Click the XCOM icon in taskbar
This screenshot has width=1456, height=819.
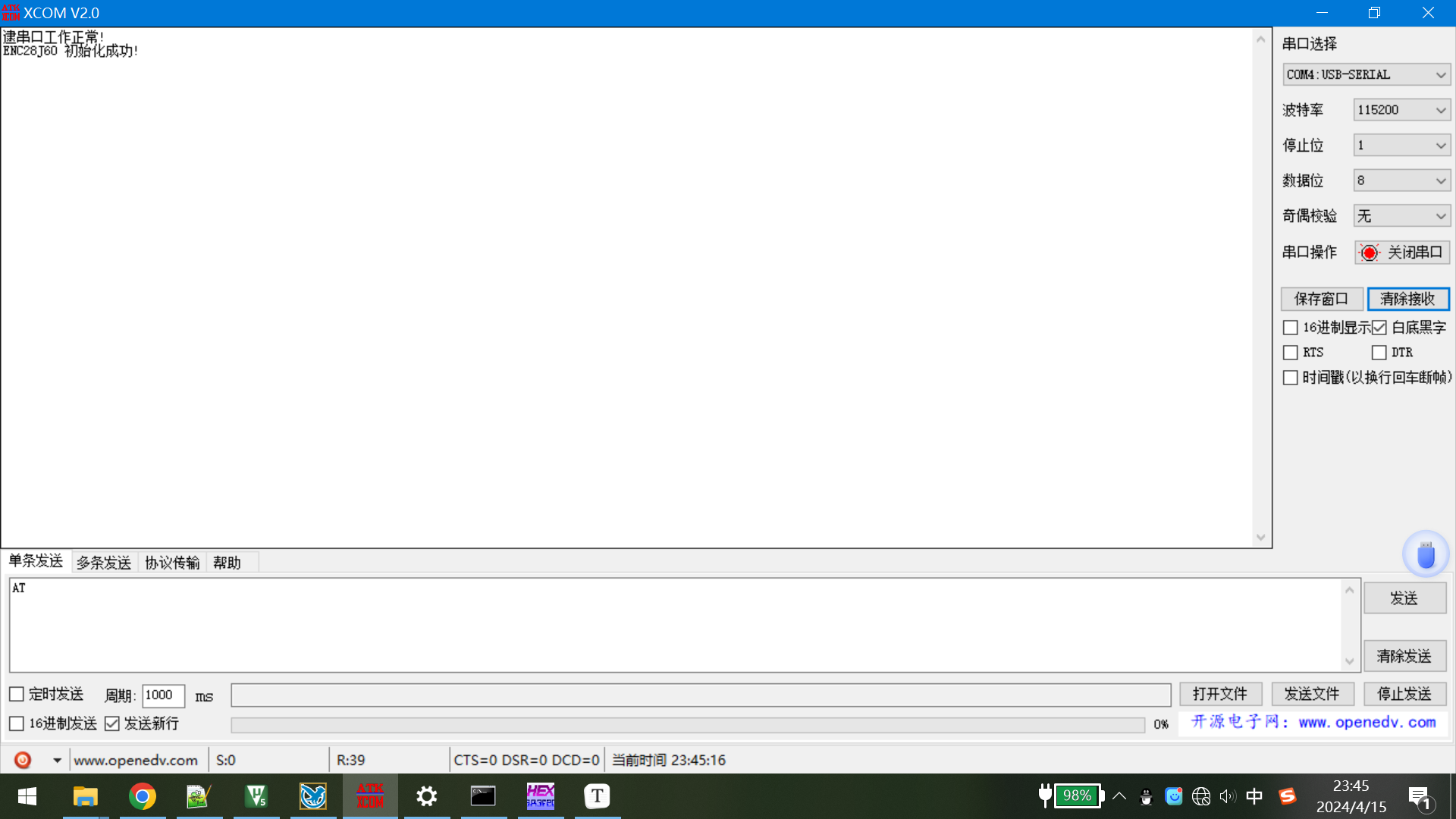[x=370, y=796]
